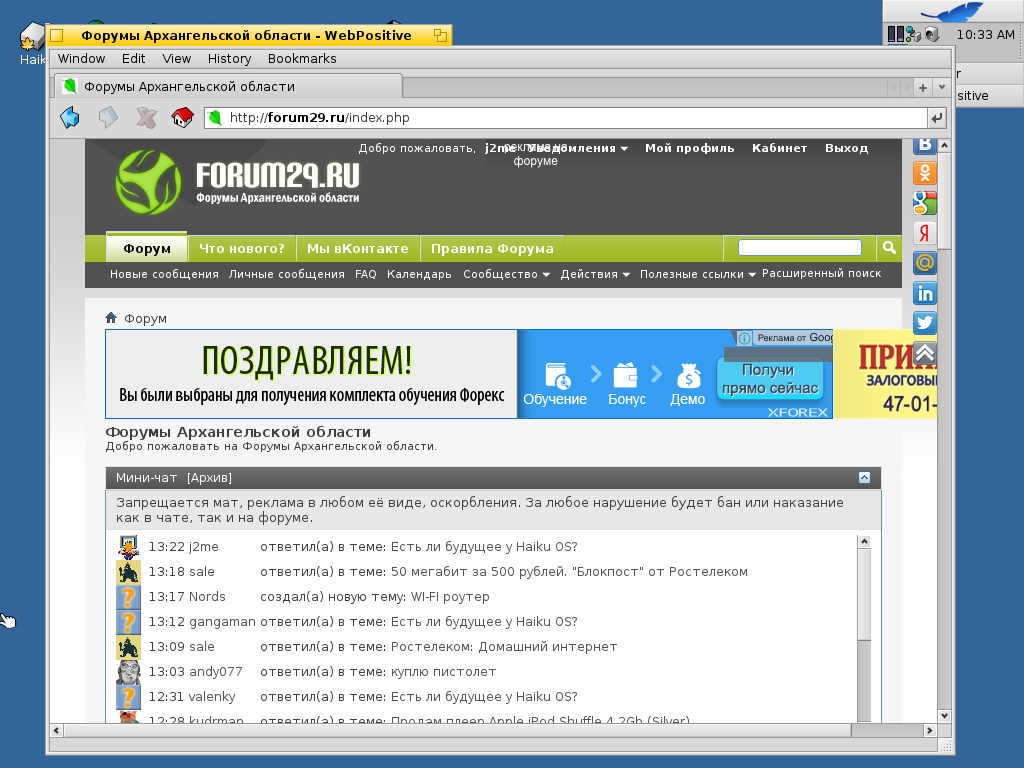This screenshot has height=768, width=1024.
Task: Open a new tab with plus button
Action: pos(923,88)
